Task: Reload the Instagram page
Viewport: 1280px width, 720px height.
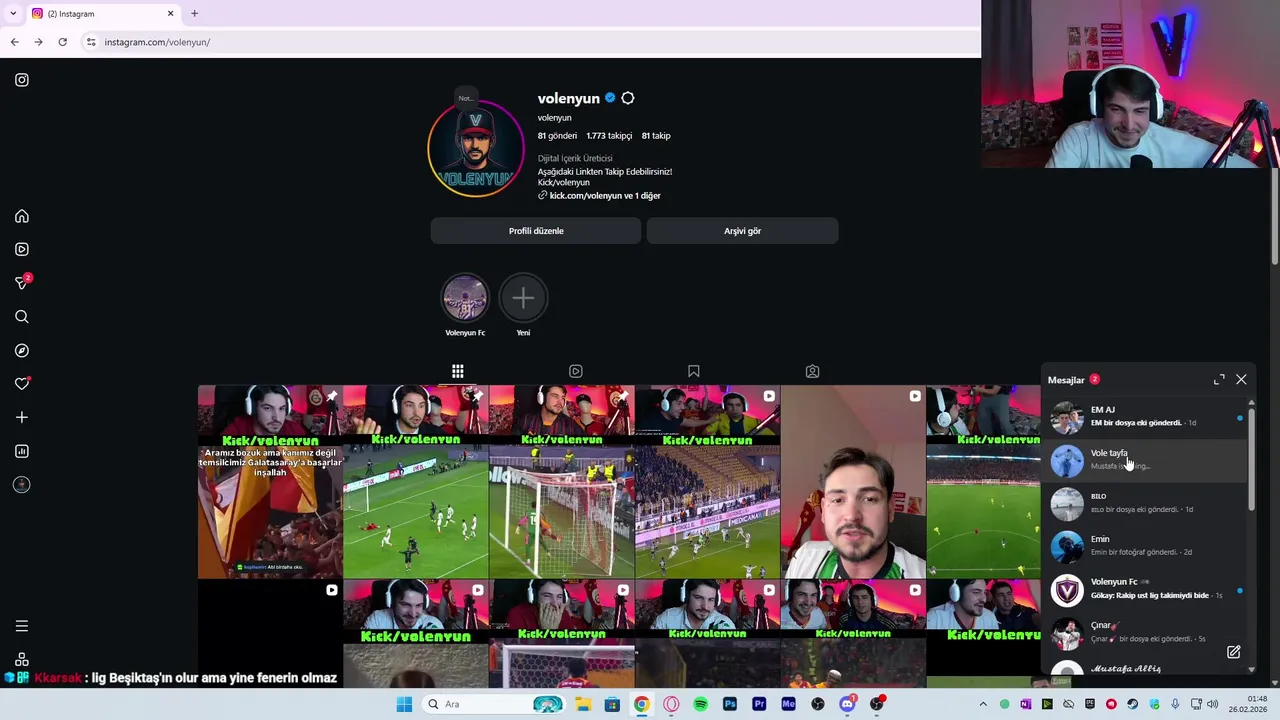Action: 62,42
